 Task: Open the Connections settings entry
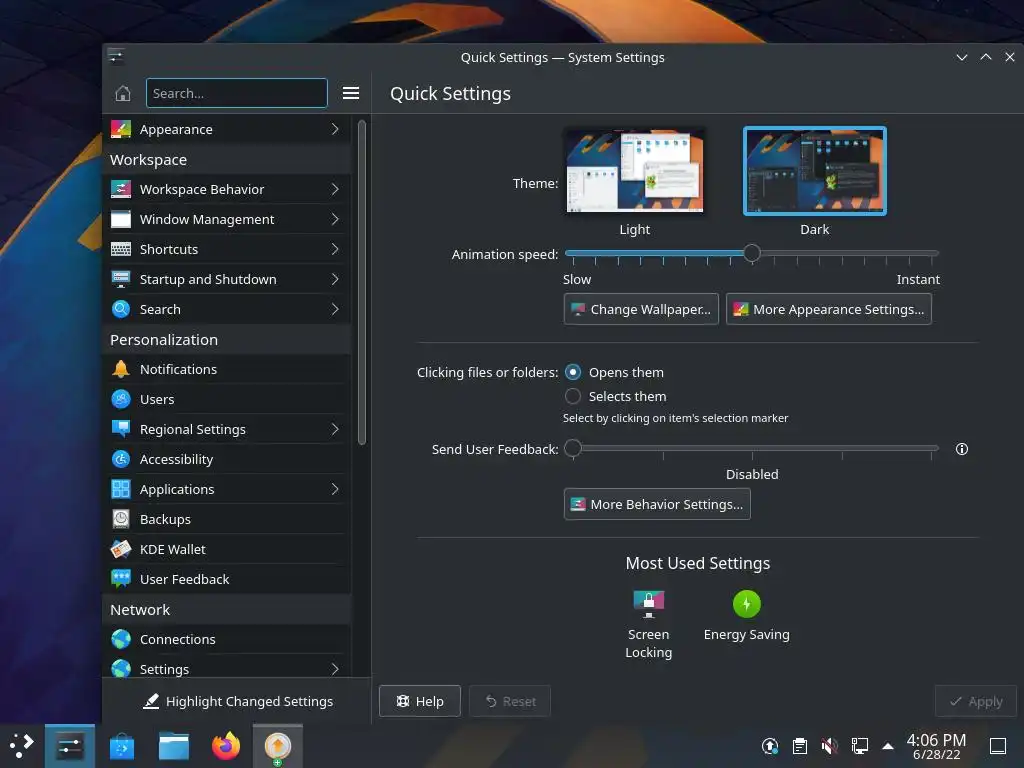(227, 639)
